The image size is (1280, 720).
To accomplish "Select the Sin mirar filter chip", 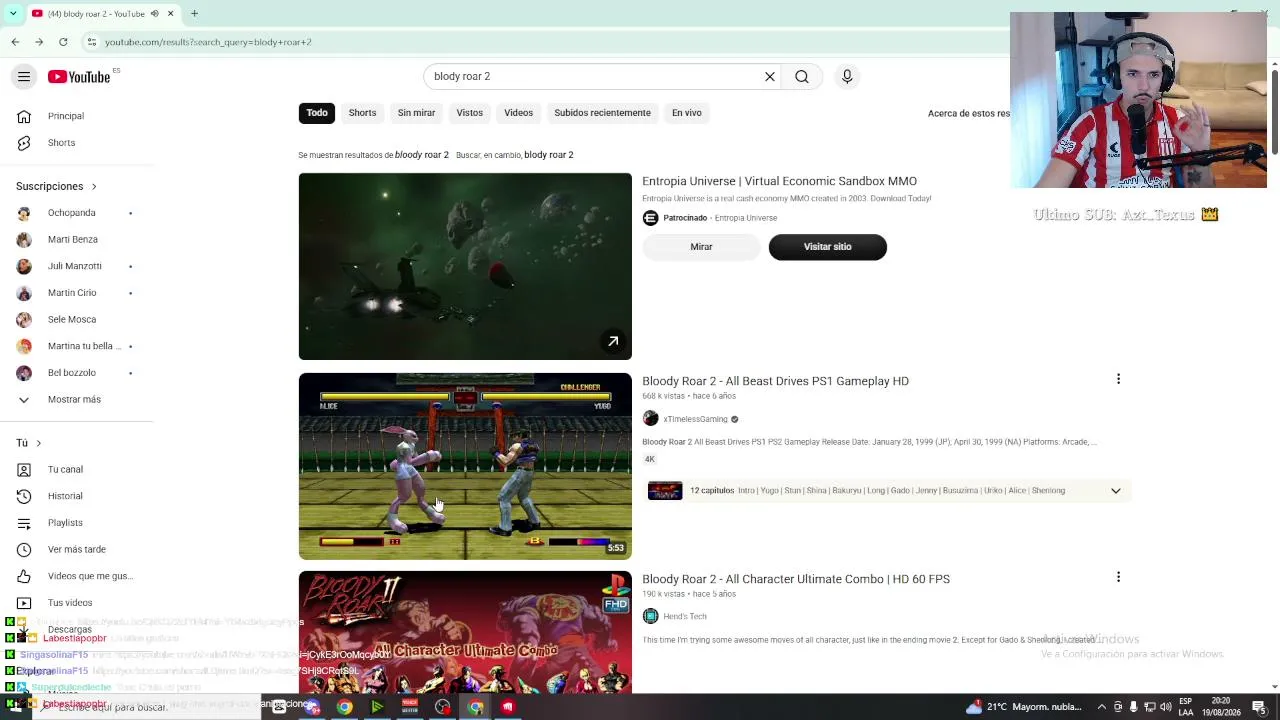I will (x=416, y=113).
